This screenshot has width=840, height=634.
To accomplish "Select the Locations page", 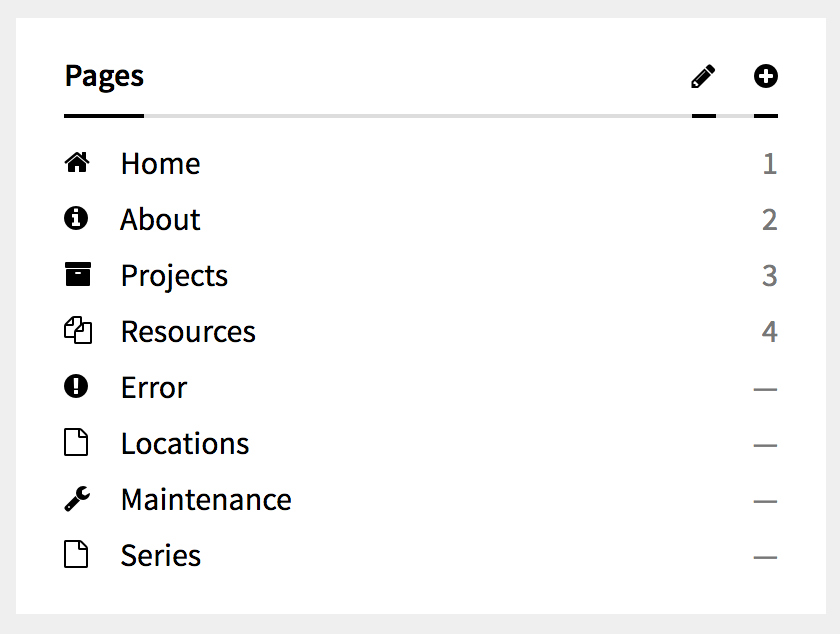I will pyautogui.click(x=185, y=444).
